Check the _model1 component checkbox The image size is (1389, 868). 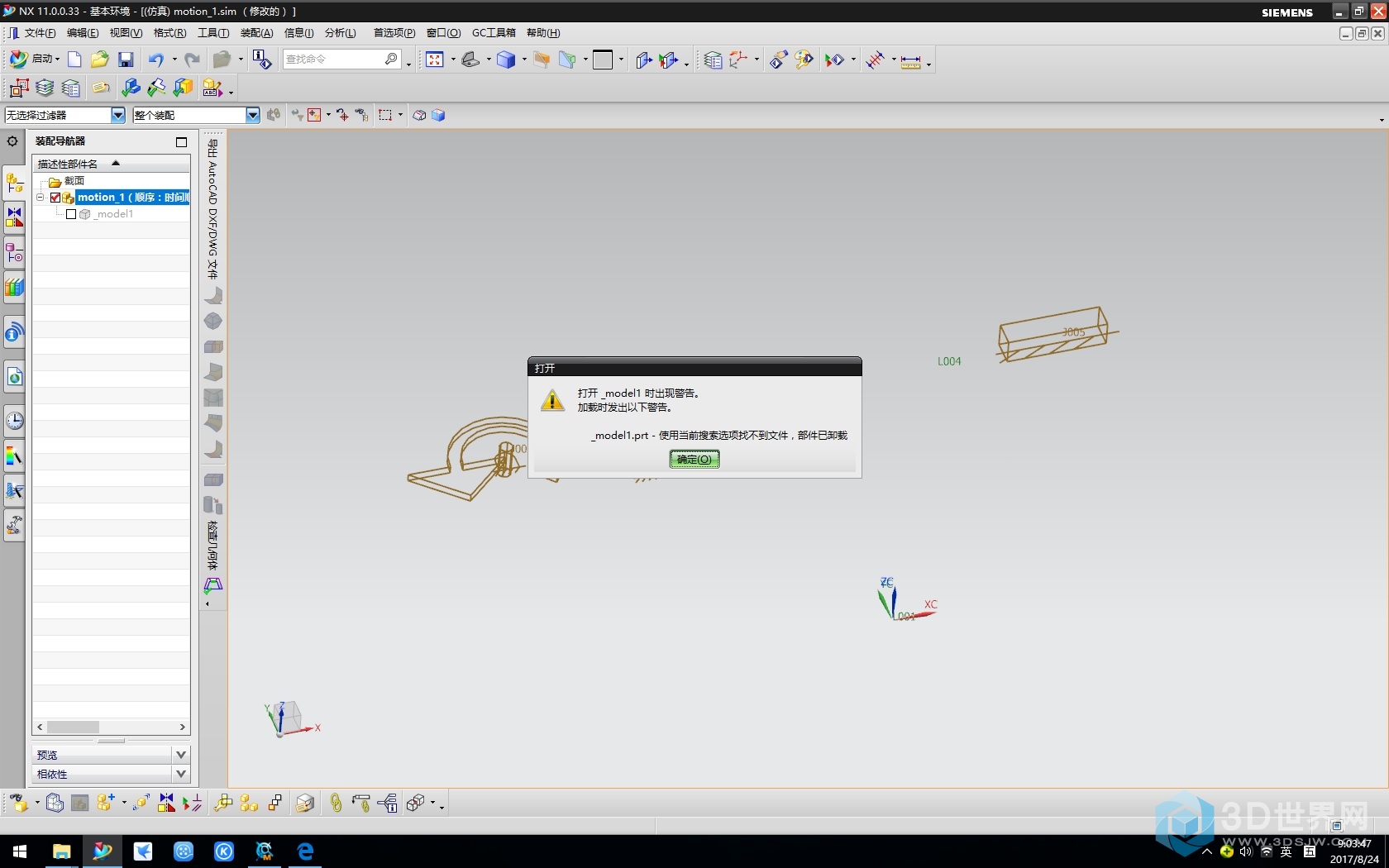71,214
